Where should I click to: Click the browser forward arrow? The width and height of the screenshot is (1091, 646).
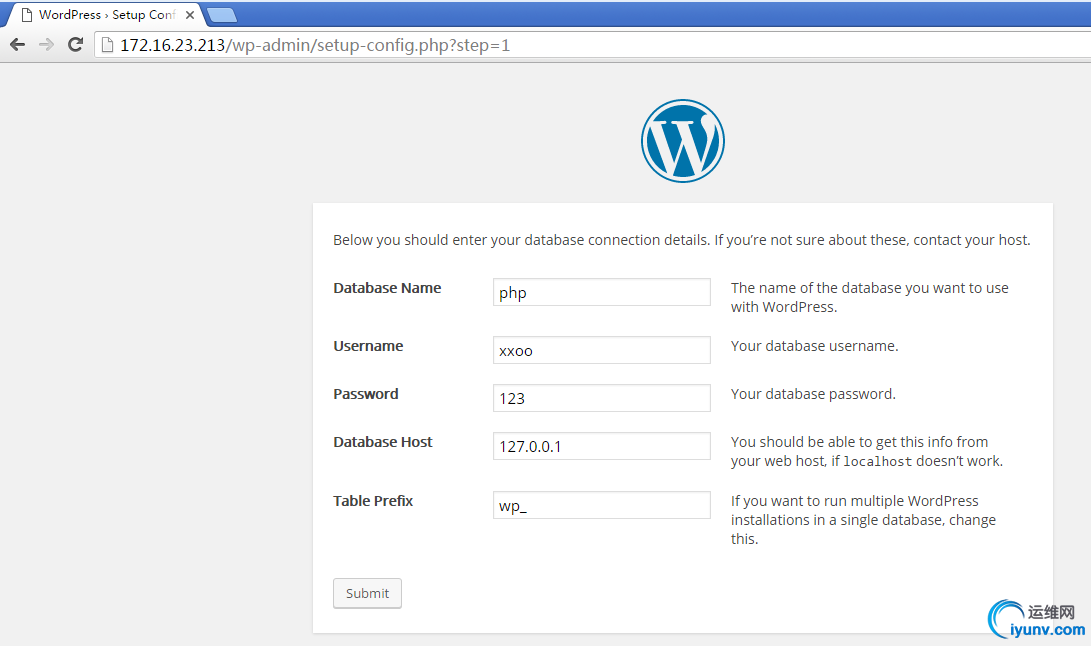click(46, 45)
